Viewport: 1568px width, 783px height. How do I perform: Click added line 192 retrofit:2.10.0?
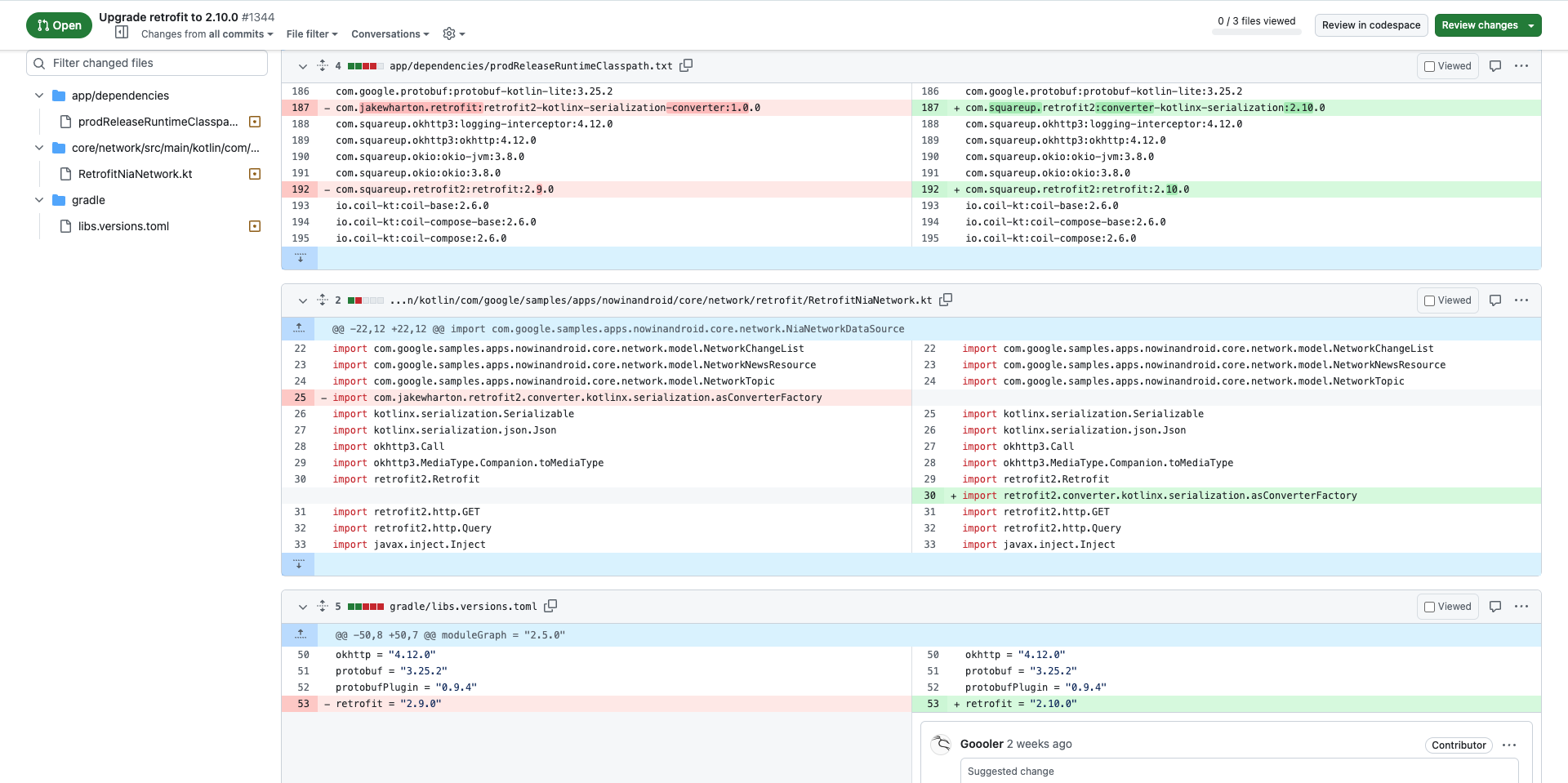pyautogui.click(x=1226, y=189)
